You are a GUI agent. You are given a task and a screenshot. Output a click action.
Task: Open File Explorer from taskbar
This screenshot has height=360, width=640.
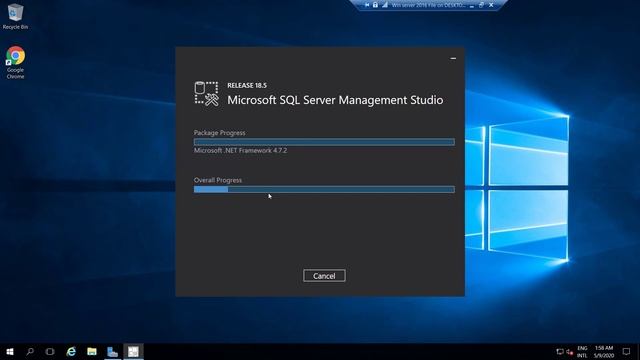point(92,351)
